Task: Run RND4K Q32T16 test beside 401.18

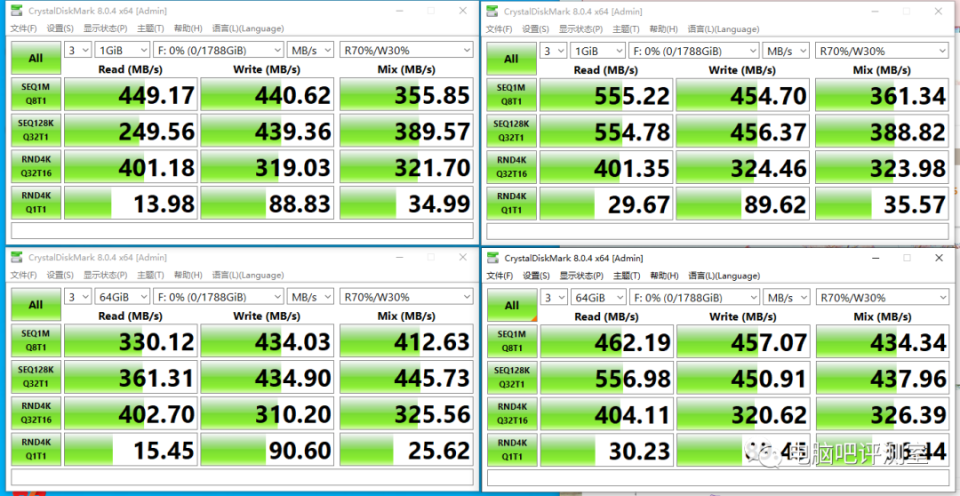Action: (x=36, y=167)
